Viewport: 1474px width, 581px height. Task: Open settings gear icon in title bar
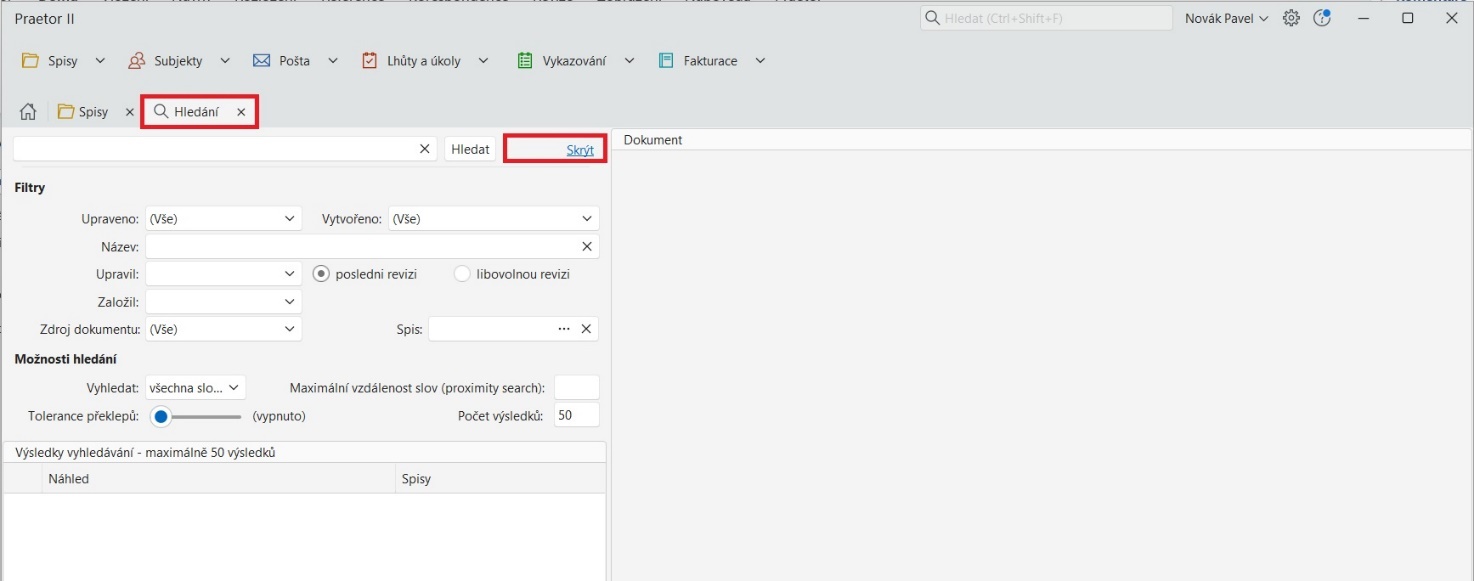point(1291,18)
